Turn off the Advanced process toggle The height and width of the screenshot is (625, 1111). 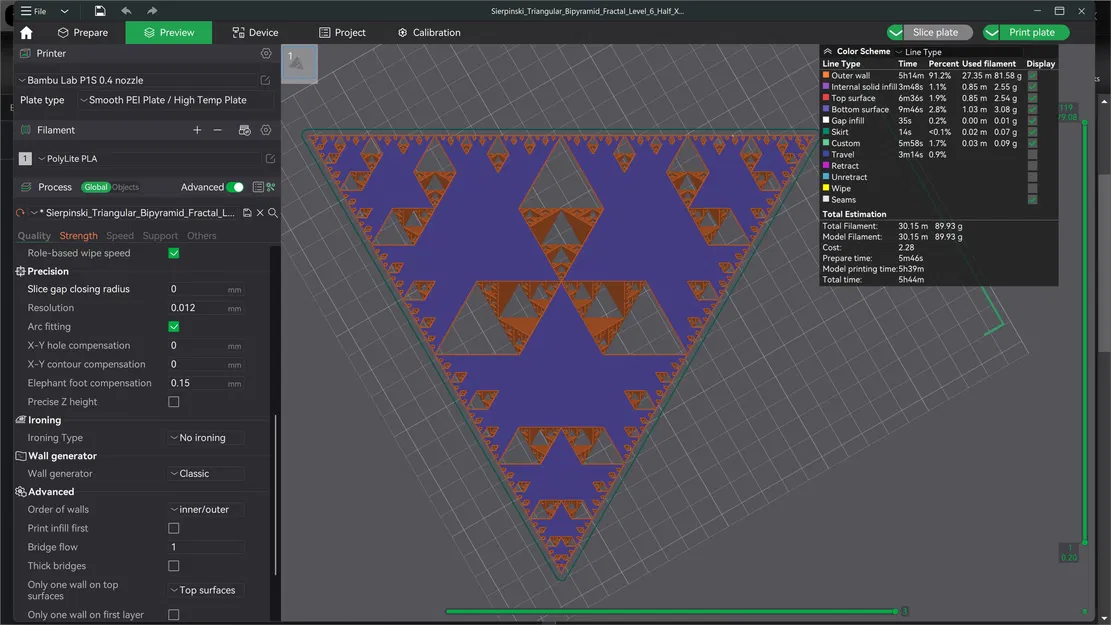[236, 186]
